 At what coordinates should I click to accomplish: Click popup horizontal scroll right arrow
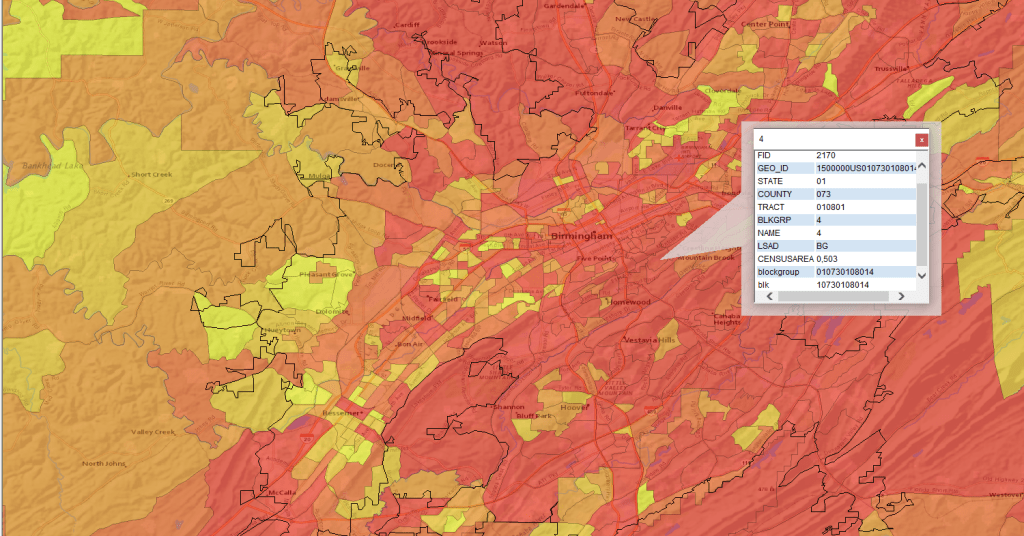[x=901, y=296]
